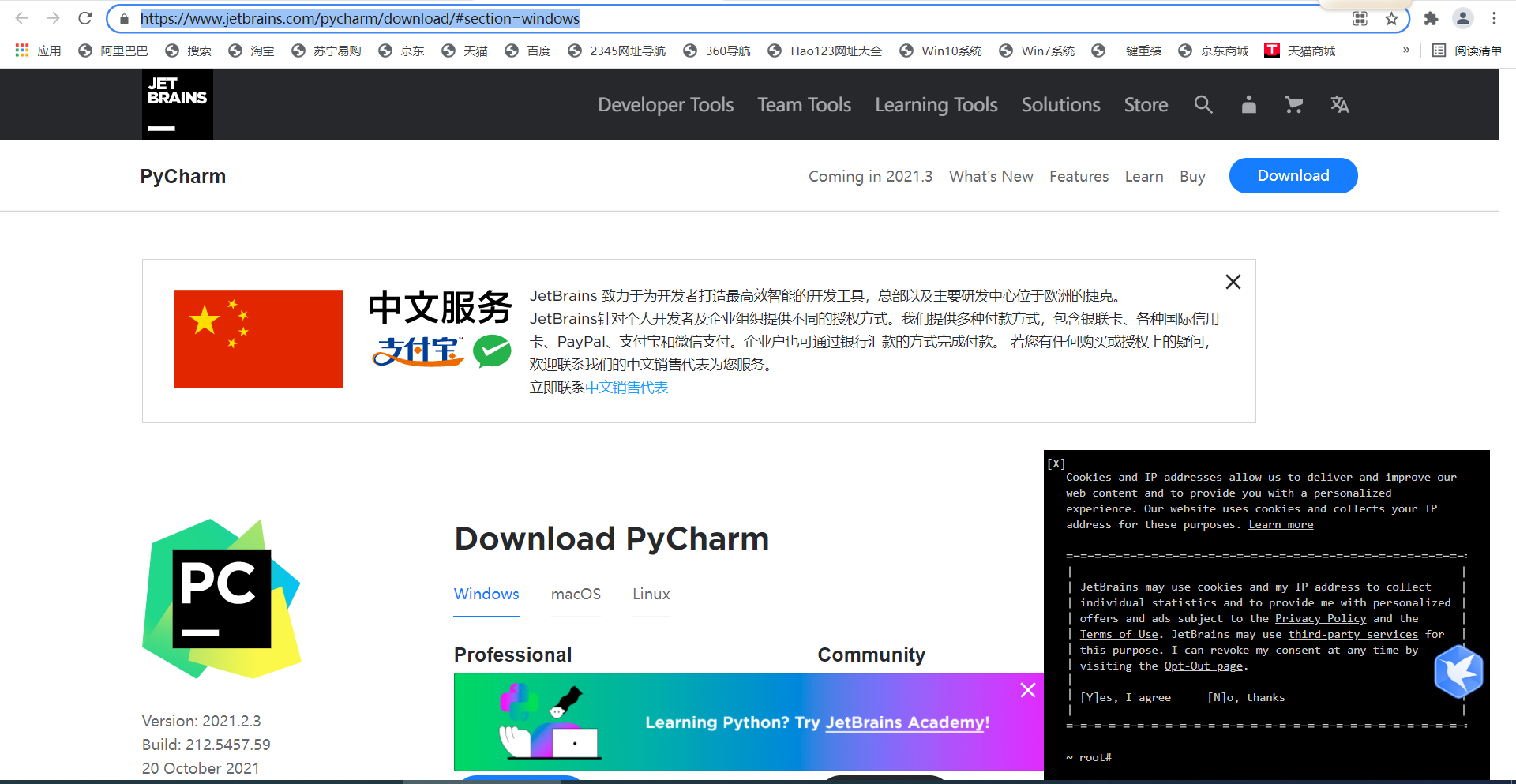Open the 苏宁易购 bookmark
This screenshot has height=784, width=1516.
pyautogui.click(x=326, y=51)
